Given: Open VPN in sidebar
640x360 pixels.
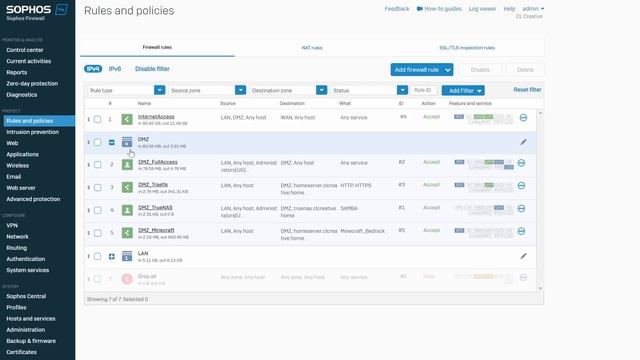Looking at the screenshot, I should pyautogui.click(x=12, y=225).
